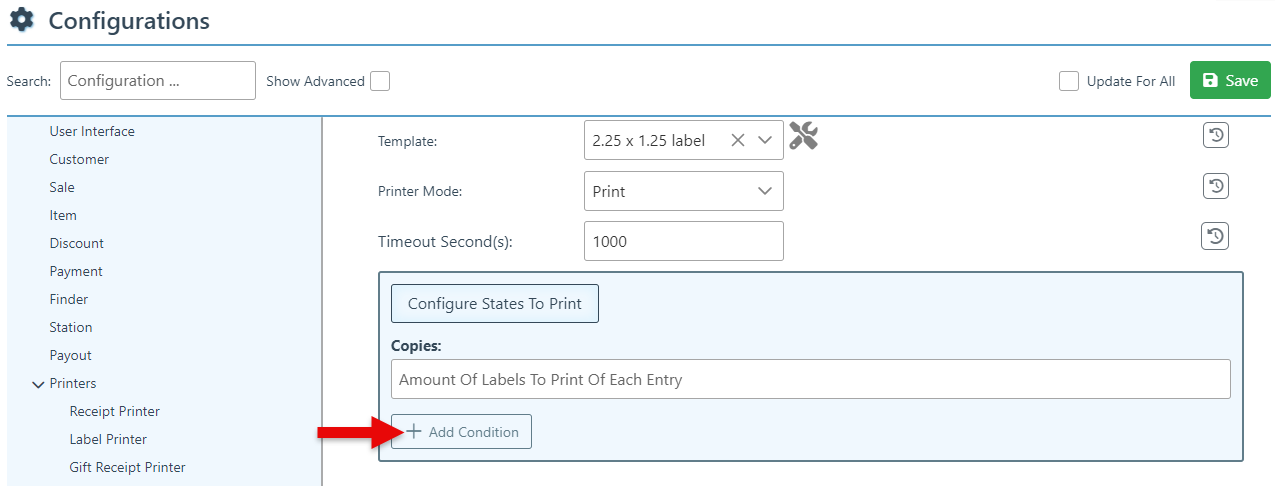Click the tools icon next to Template
1275x486 pixels.
coord(803,136)
